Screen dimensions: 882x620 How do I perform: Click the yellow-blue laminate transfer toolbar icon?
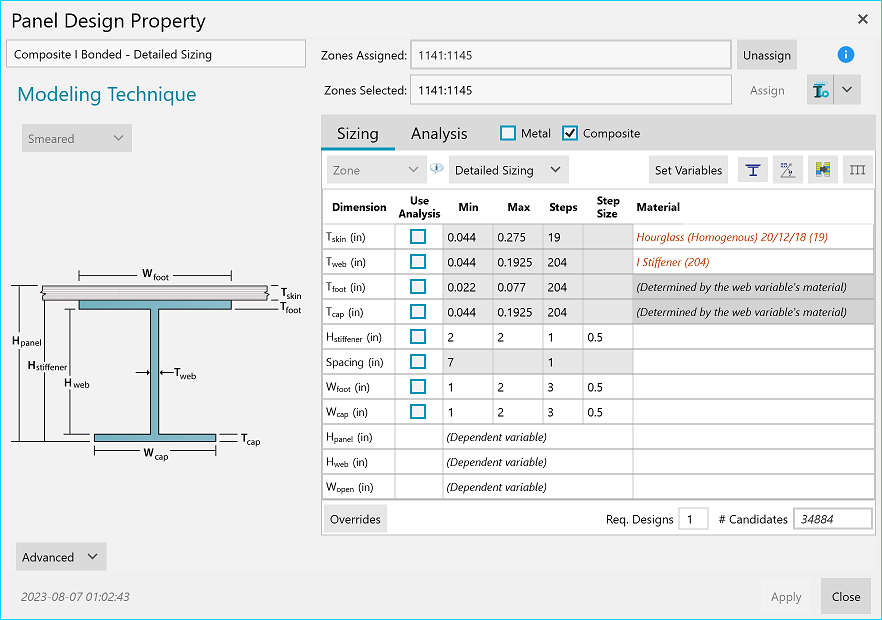[x=822, y=170]
